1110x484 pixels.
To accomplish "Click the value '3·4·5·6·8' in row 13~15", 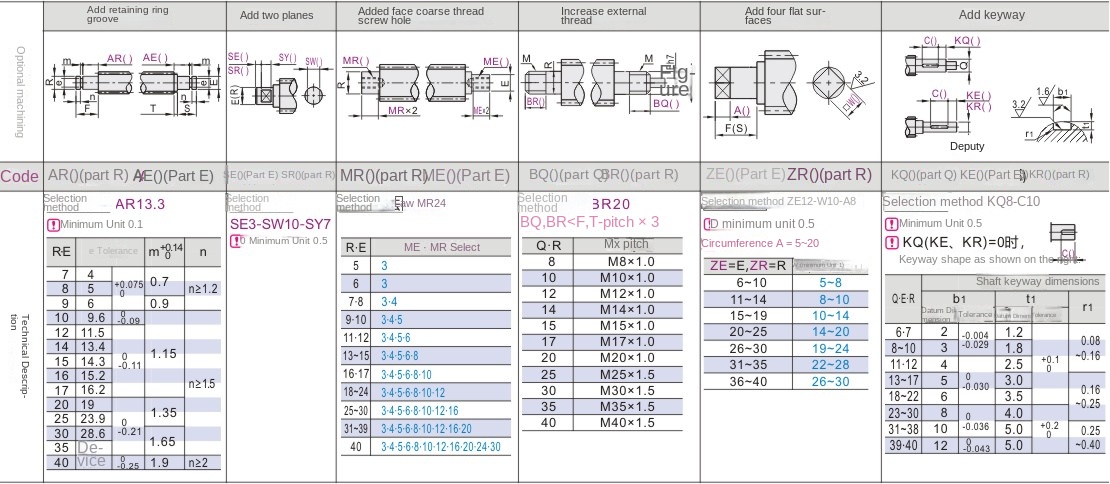I will coord(400,356).
